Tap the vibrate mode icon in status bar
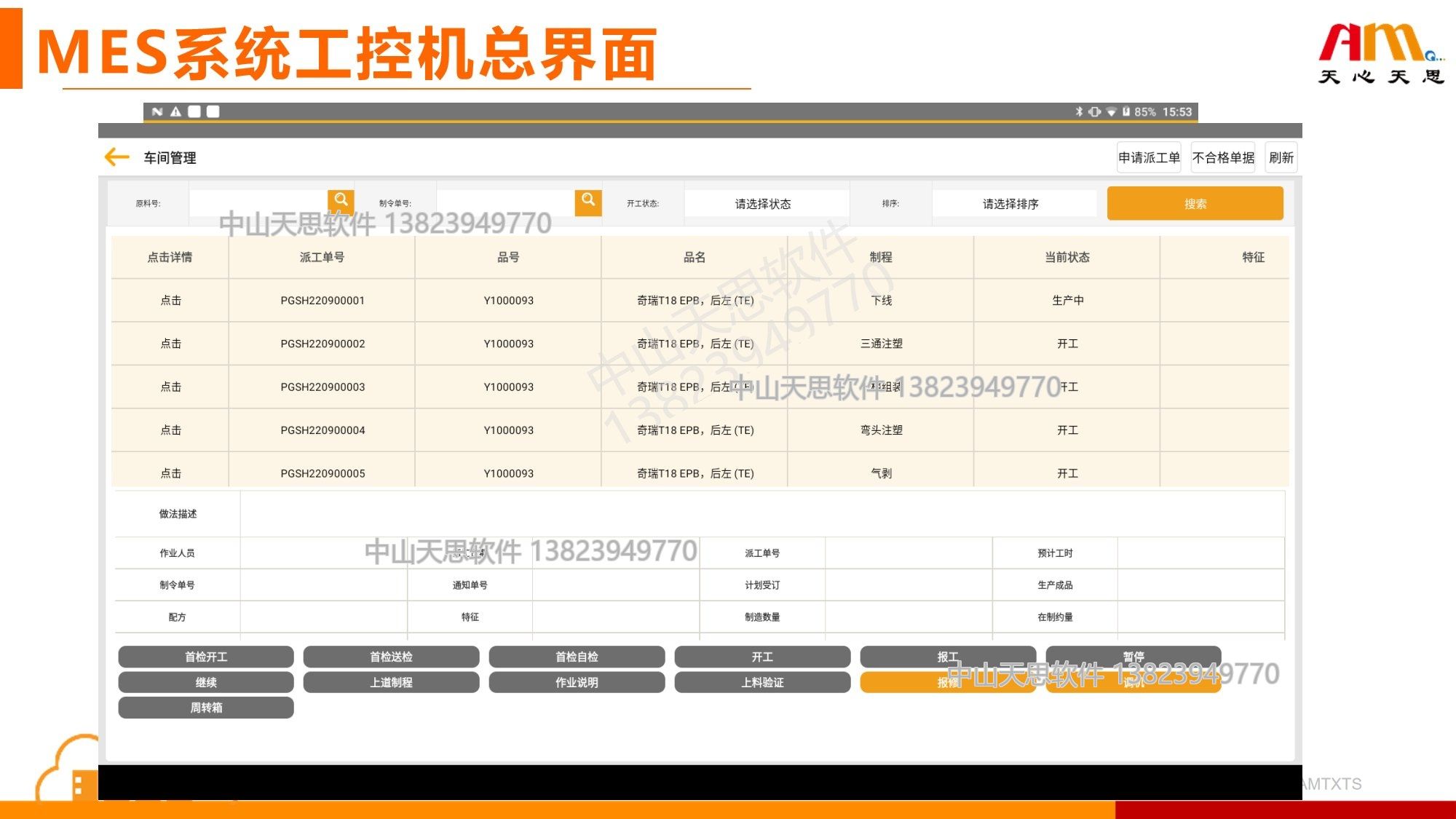 (x=1094, y=111)
